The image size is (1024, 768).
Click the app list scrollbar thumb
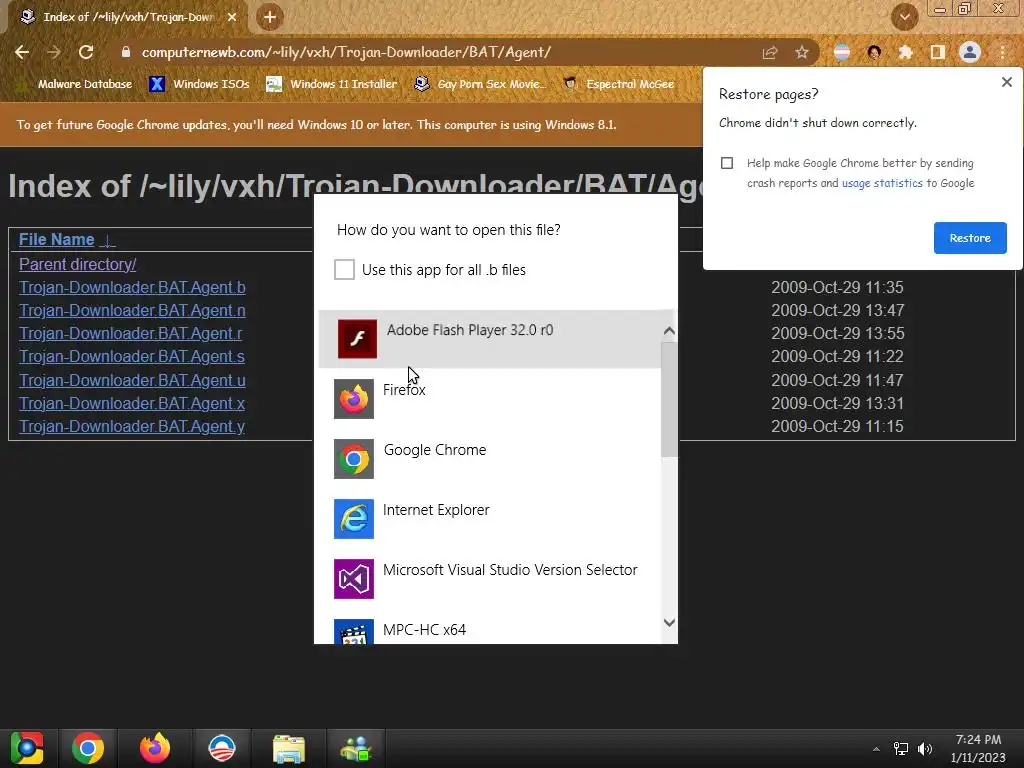point(669,400)
